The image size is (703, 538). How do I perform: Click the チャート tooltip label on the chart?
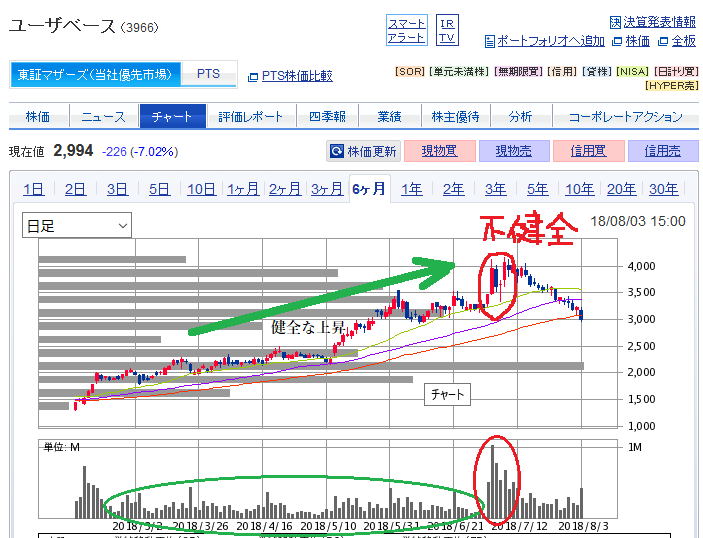coord(447,394)
